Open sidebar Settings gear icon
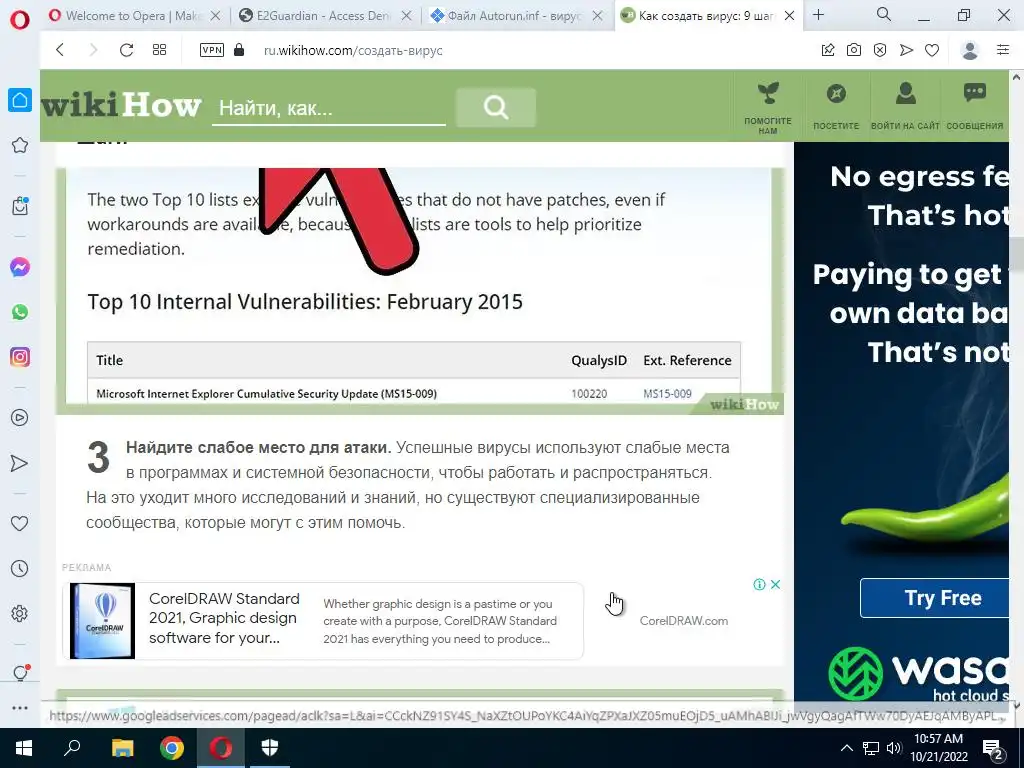 point(20,614)
